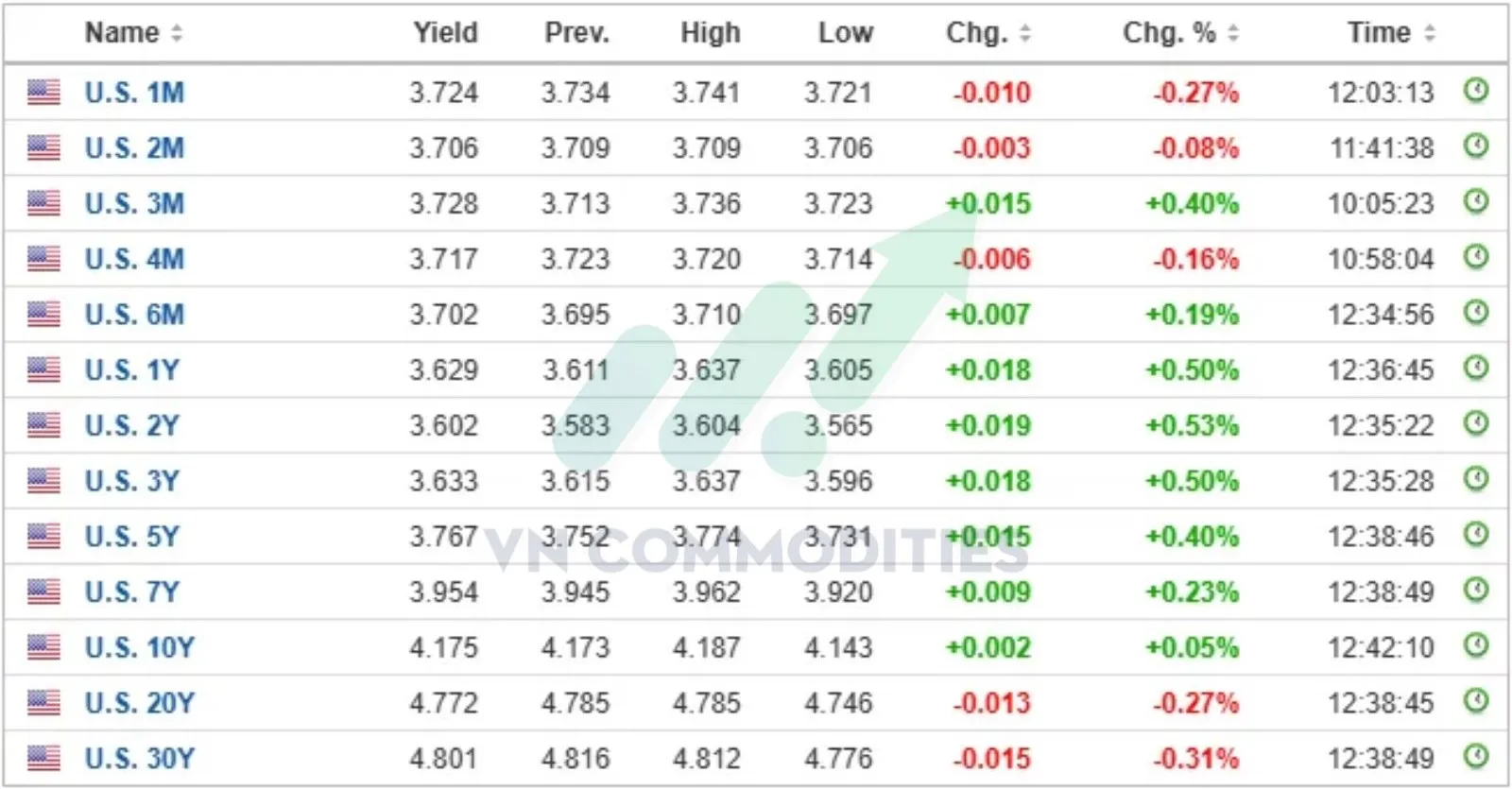Open the U.S. 7Y bond link

[131, 592]
